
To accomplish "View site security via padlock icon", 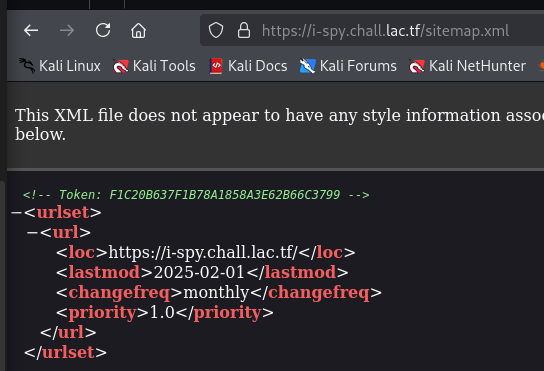I will (x=244, y=31).
